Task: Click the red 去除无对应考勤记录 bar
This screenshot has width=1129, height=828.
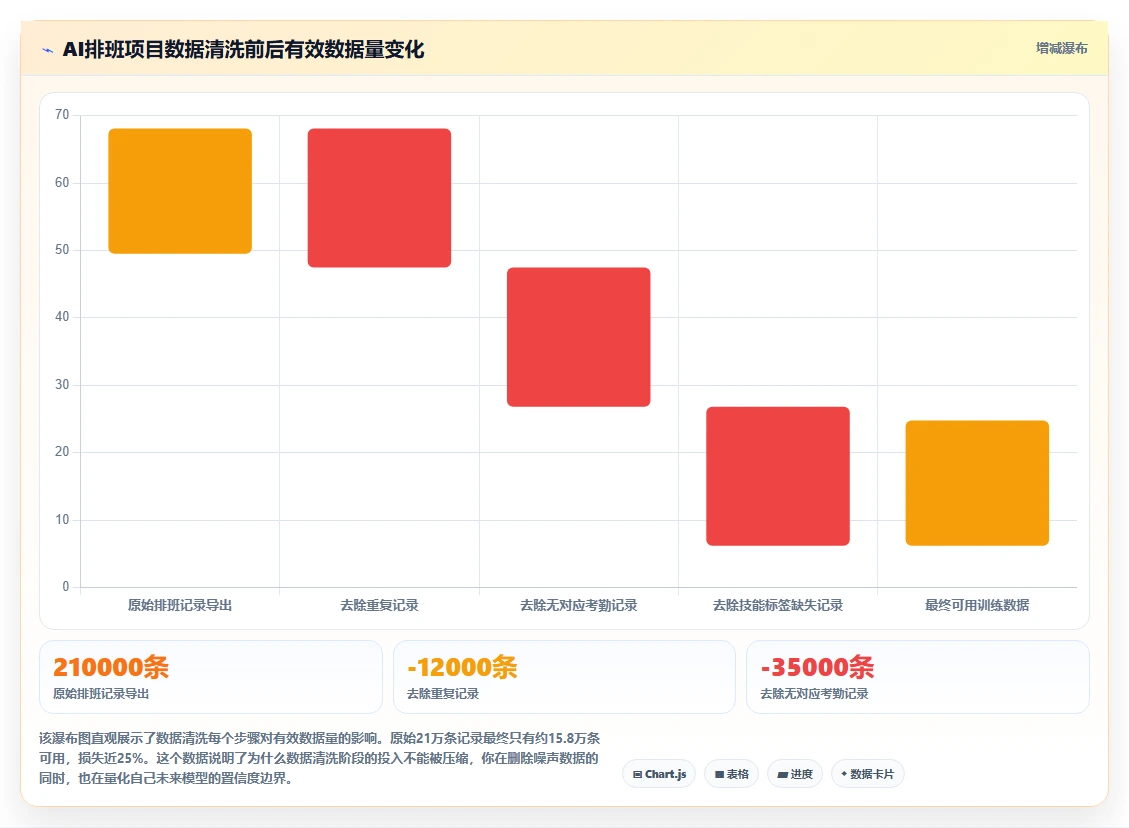Action: tap(579, 337)
